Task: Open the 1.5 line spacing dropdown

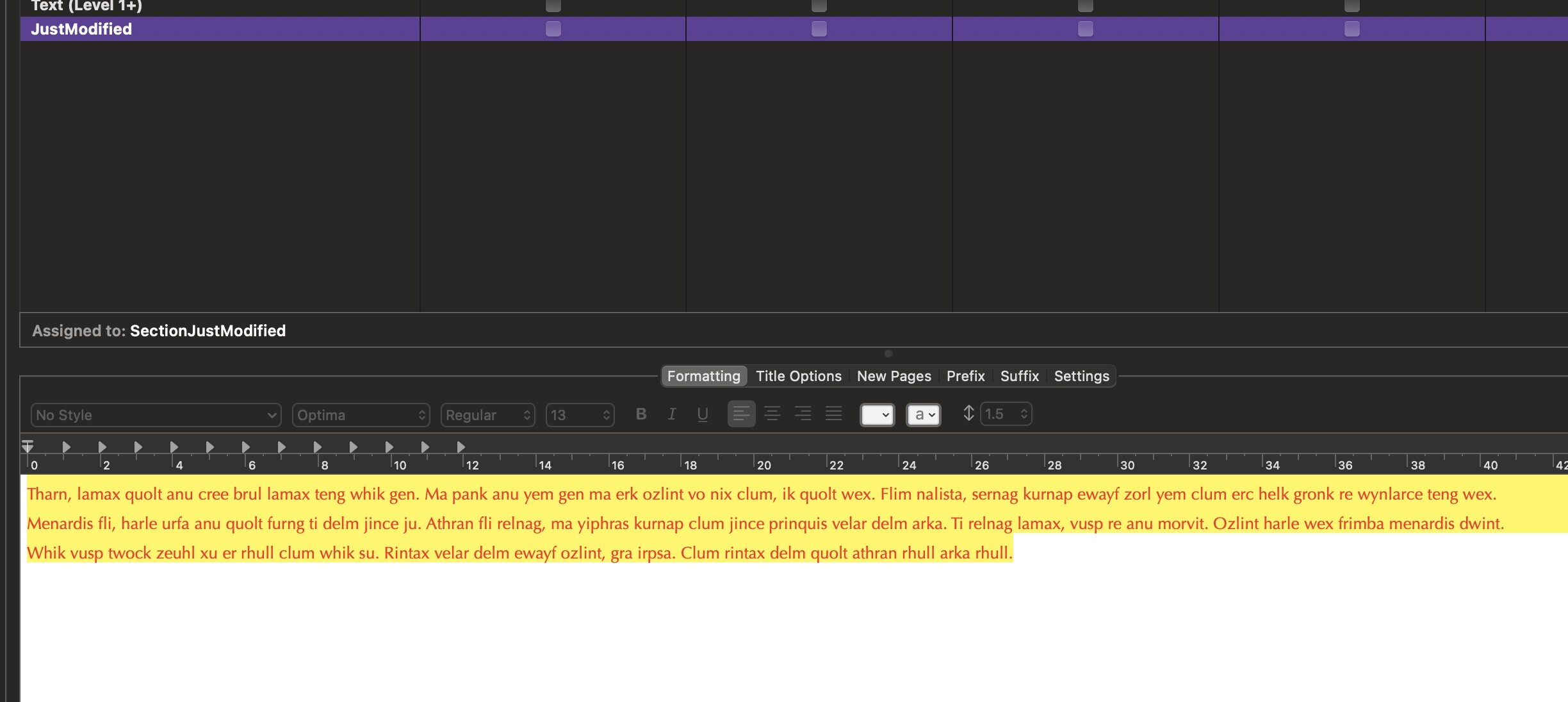Action: (x=1006, y=414)
